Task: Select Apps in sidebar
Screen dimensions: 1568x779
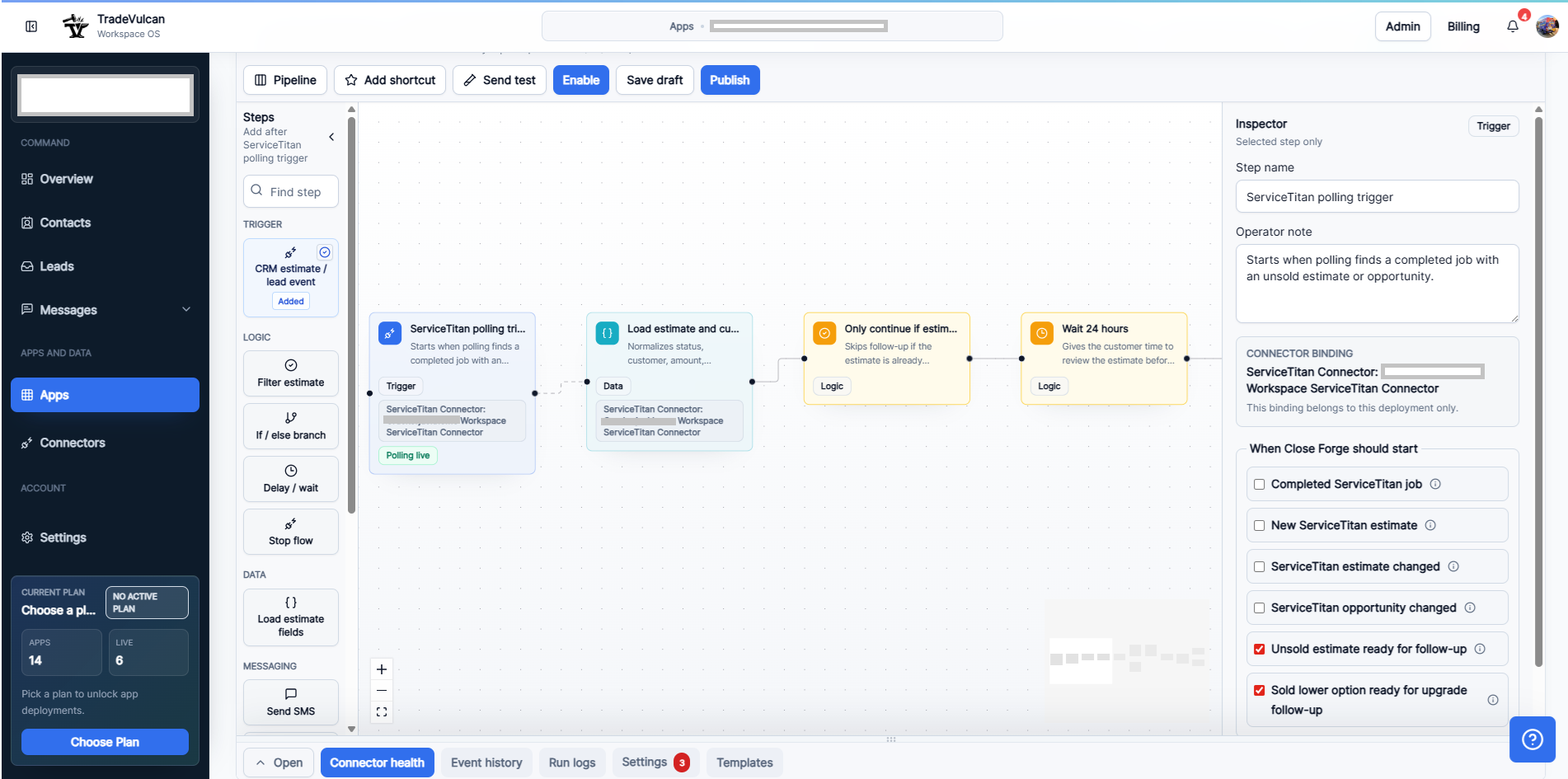Action: [105, 395]
